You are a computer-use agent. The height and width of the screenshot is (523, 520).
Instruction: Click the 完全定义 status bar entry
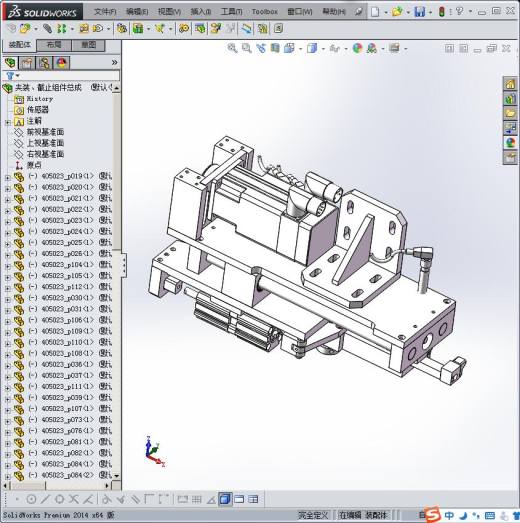coord(313,515)
